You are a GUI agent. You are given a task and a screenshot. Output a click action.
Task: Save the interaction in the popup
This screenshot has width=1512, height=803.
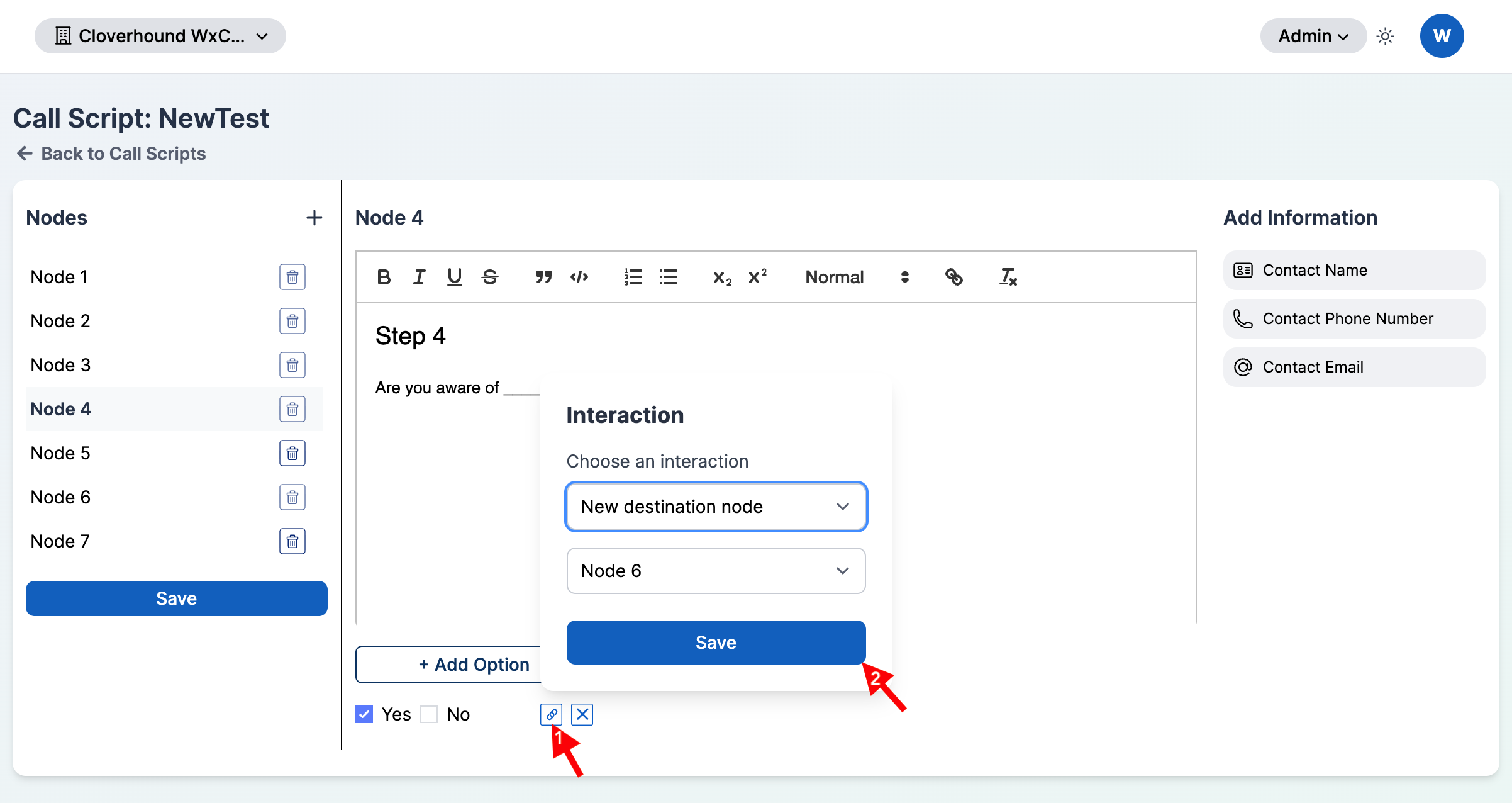point(716,643)
